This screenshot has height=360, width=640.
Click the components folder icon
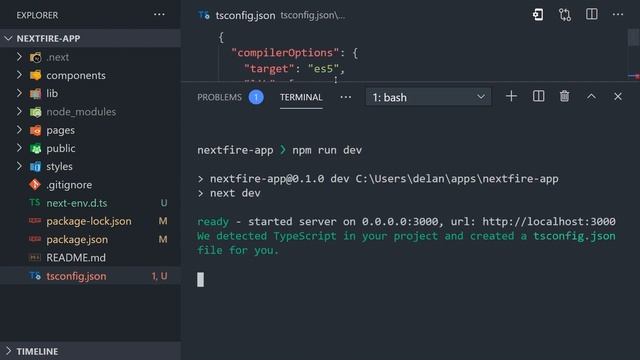click(36, 75)
